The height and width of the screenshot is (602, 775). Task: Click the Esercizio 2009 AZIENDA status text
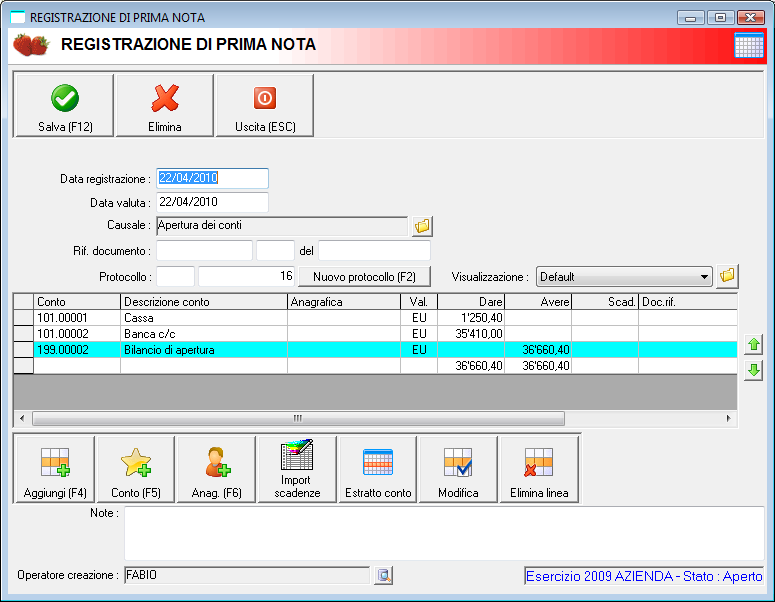(644, 576)
